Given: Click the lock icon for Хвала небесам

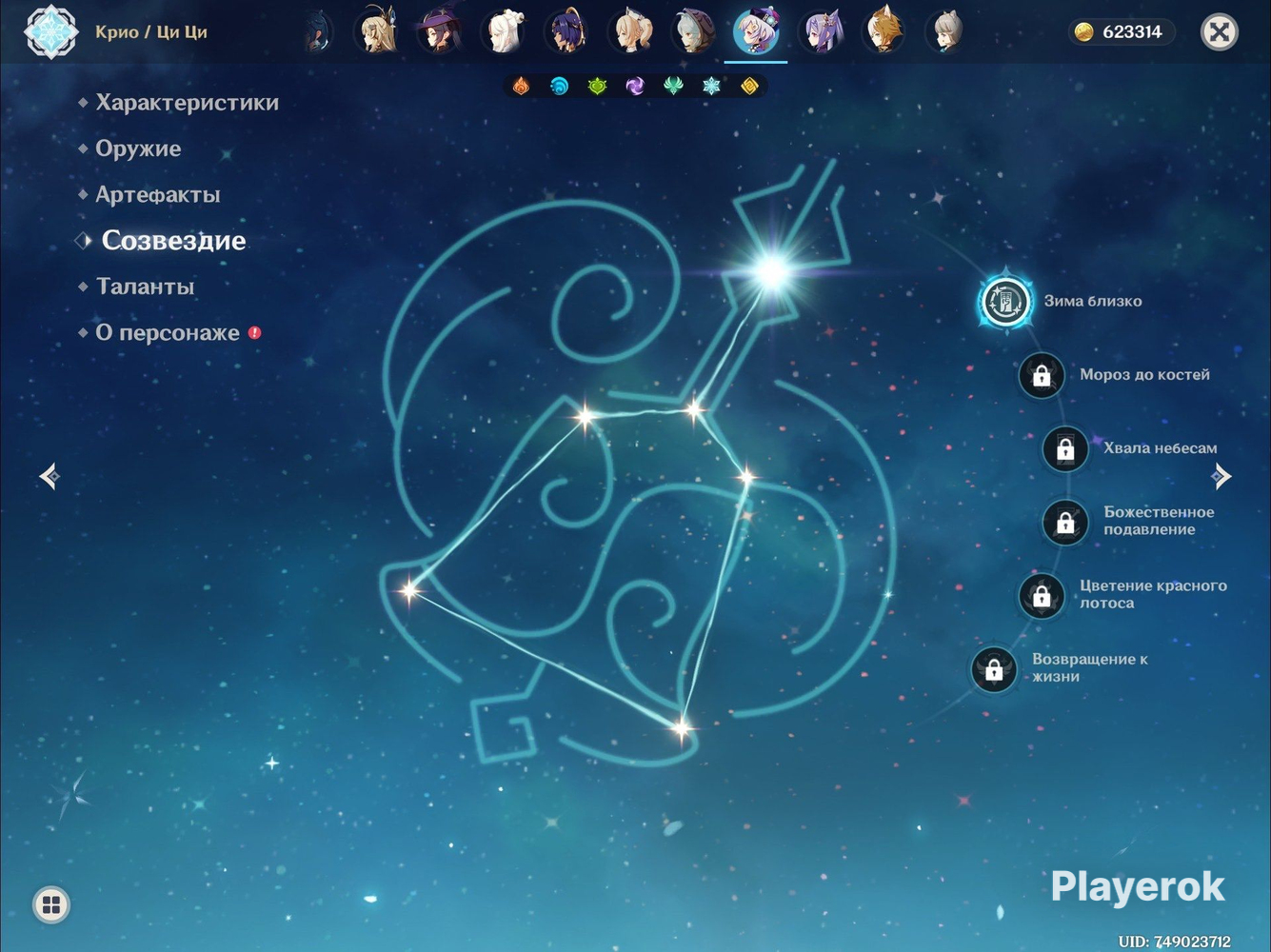Looking at the screenshot, I should point(1065,448).
